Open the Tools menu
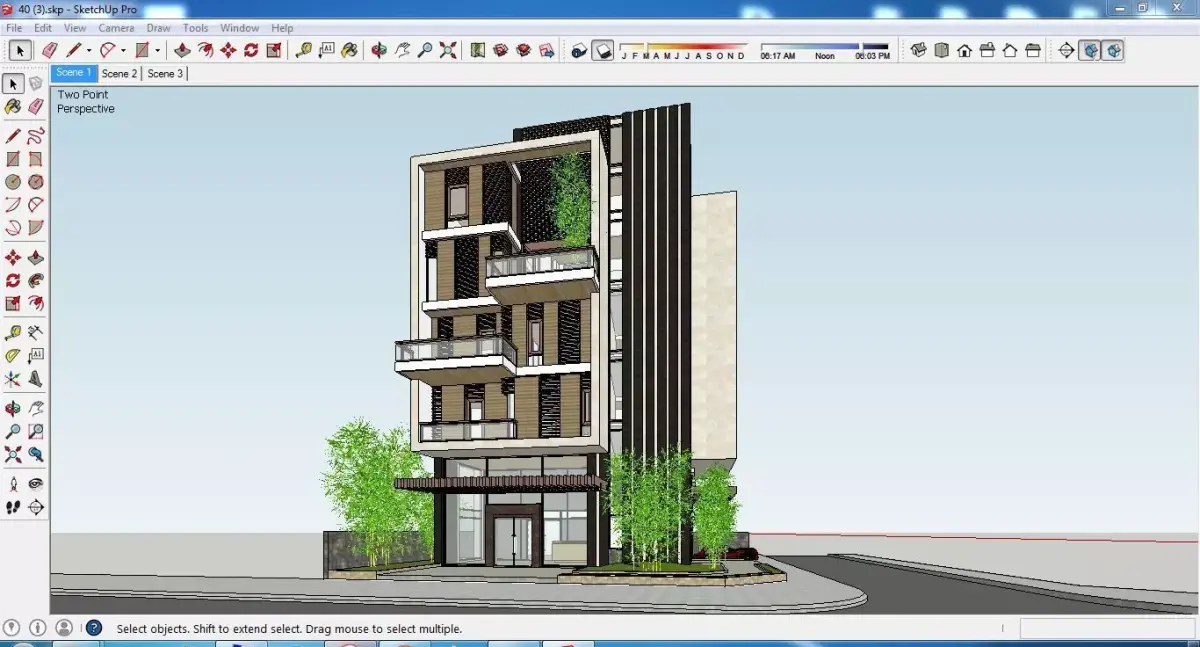This screenshot has width=1200, height=647. tap(196, 28)
